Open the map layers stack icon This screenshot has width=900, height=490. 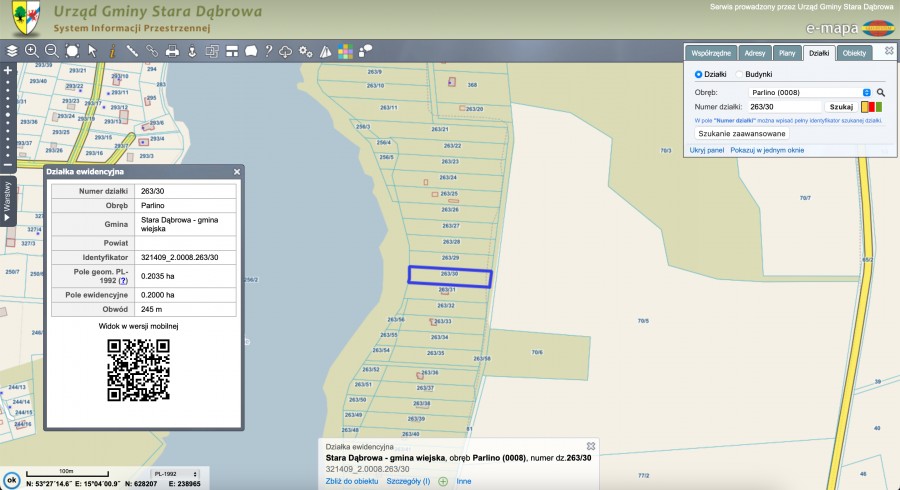click(12, 50)
